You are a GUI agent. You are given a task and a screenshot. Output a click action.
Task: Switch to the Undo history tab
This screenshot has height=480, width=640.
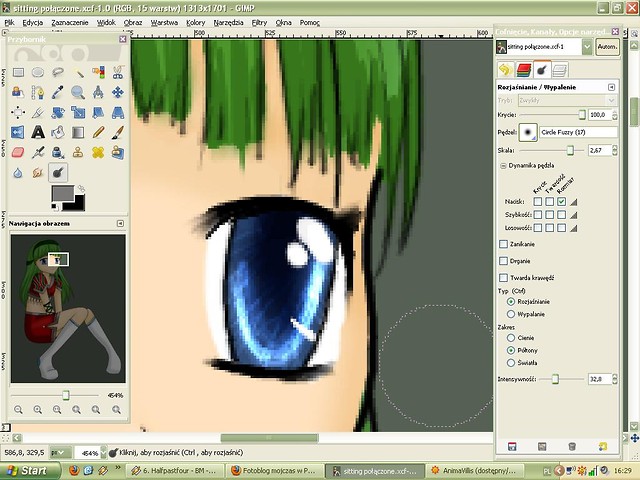coord(505,70)
